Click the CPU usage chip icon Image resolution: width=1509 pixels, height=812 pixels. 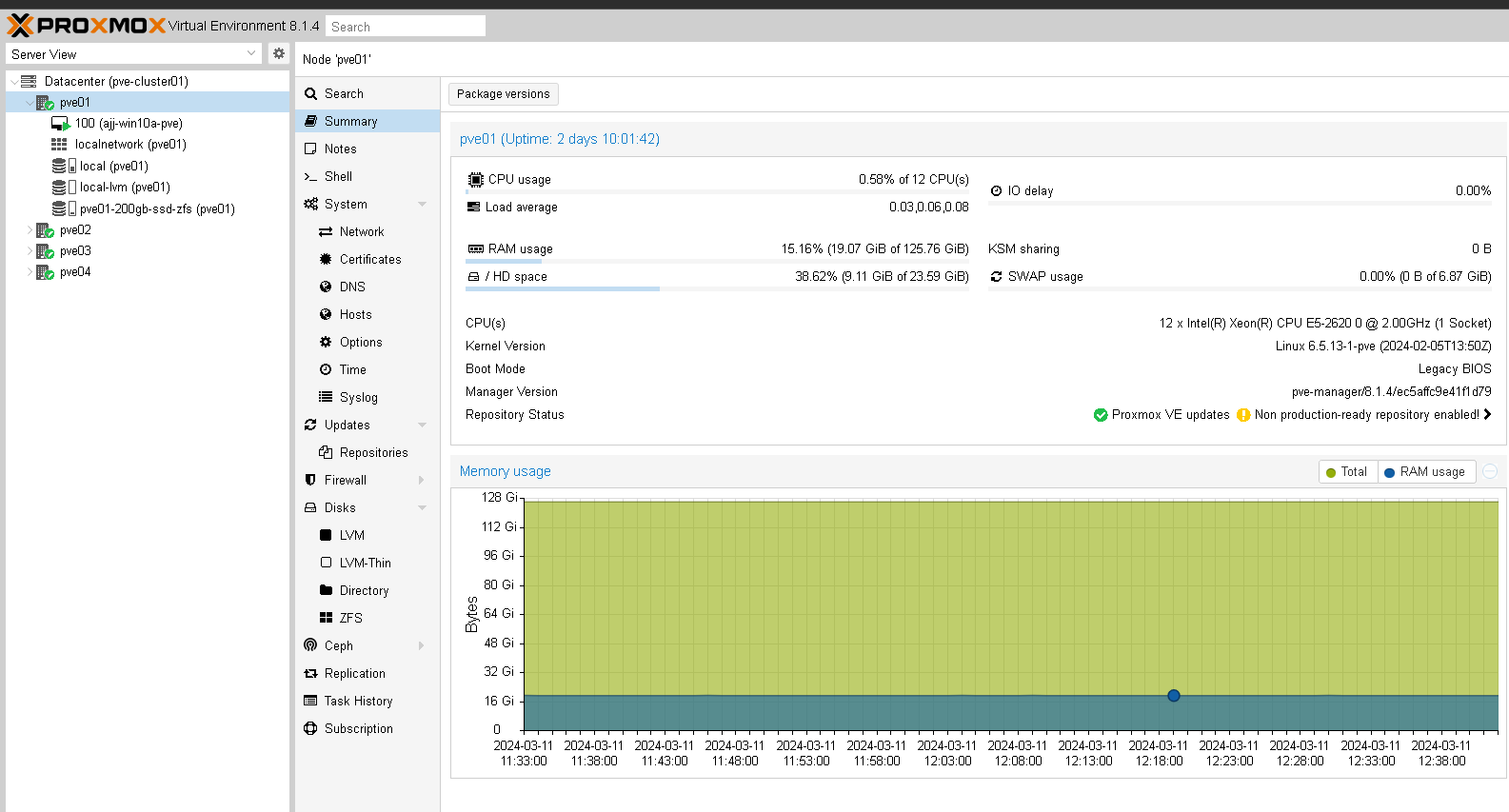pos(476,179)
